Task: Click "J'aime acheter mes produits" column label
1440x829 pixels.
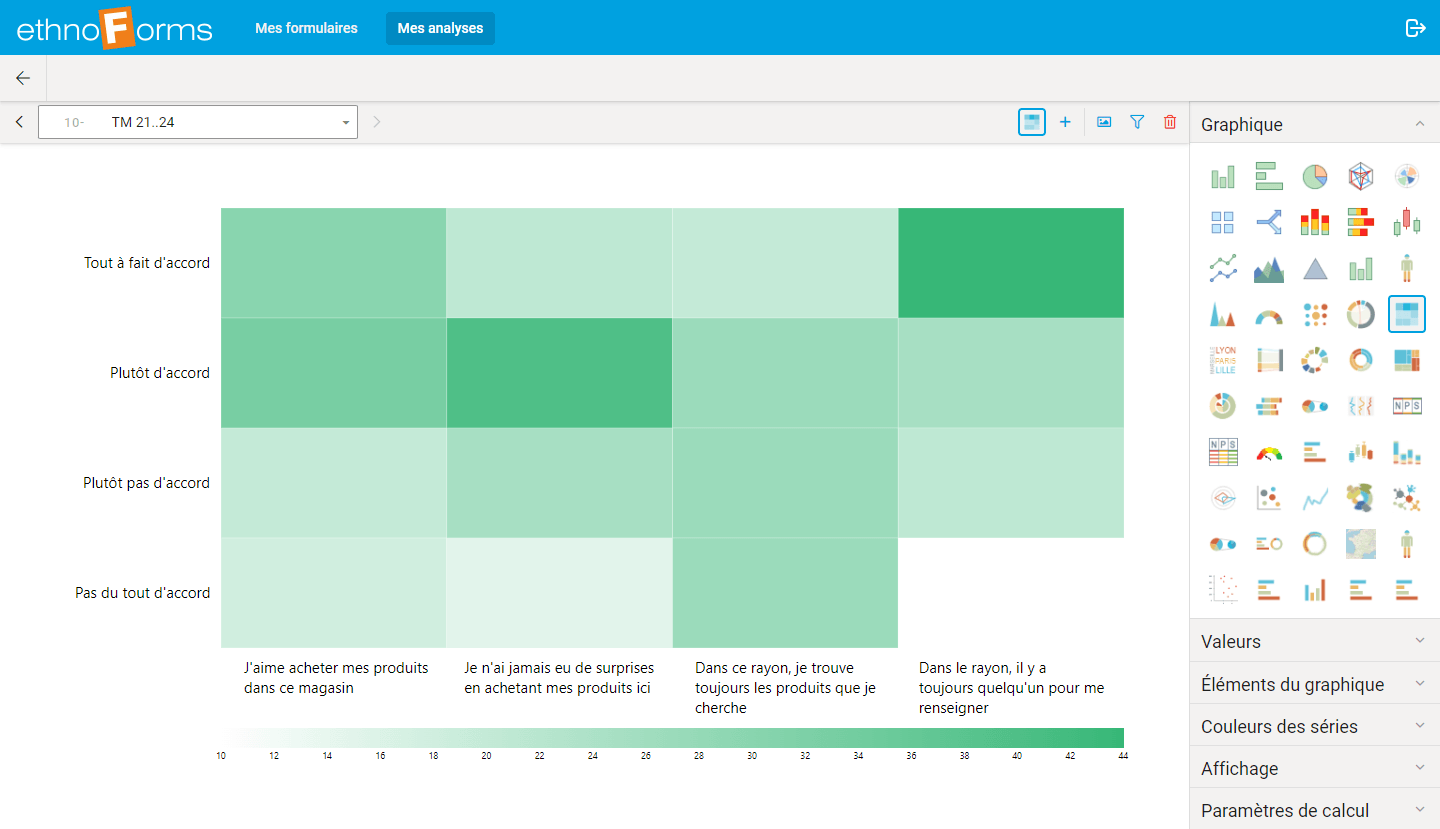Action: click(x=336, y=678)
